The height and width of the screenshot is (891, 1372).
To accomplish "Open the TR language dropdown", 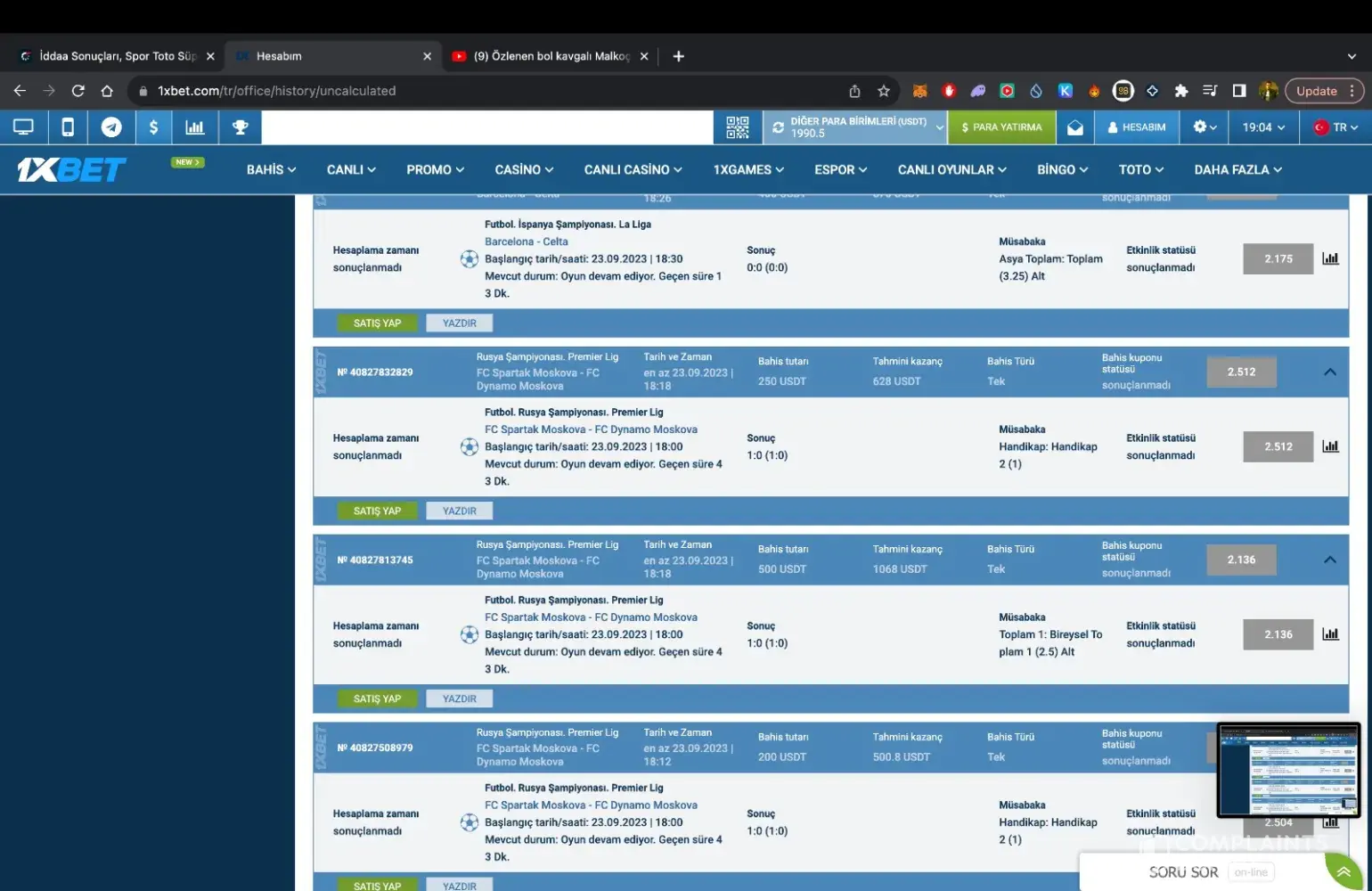I will click(1335, 127).
